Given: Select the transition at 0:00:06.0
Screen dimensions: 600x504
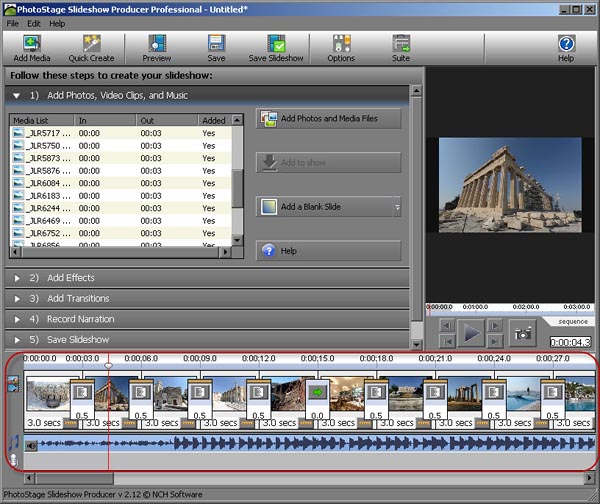Looking at the screenshot, I should point(141,400).
